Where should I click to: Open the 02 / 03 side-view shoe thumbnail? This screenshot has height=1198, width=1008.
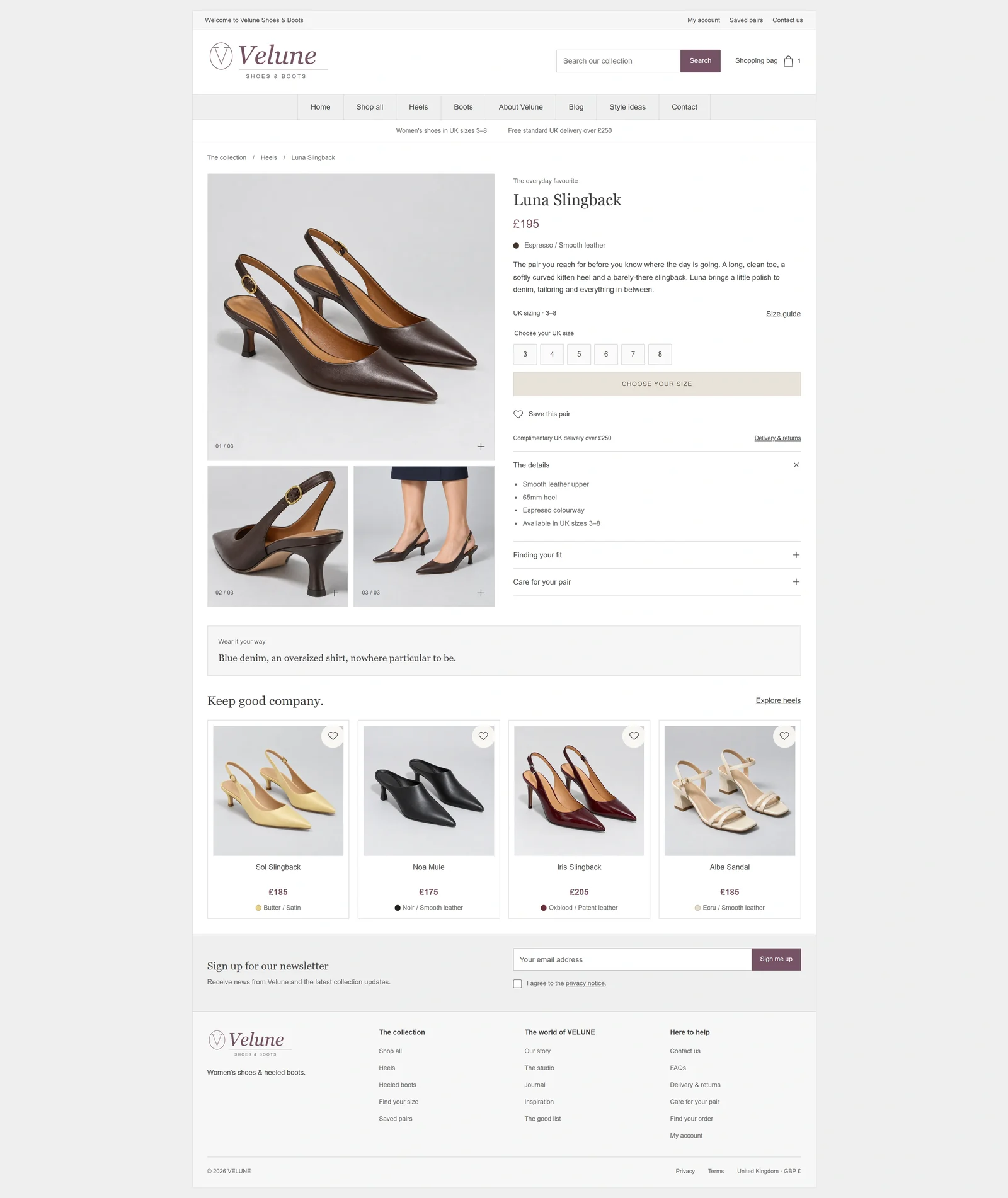277,537
